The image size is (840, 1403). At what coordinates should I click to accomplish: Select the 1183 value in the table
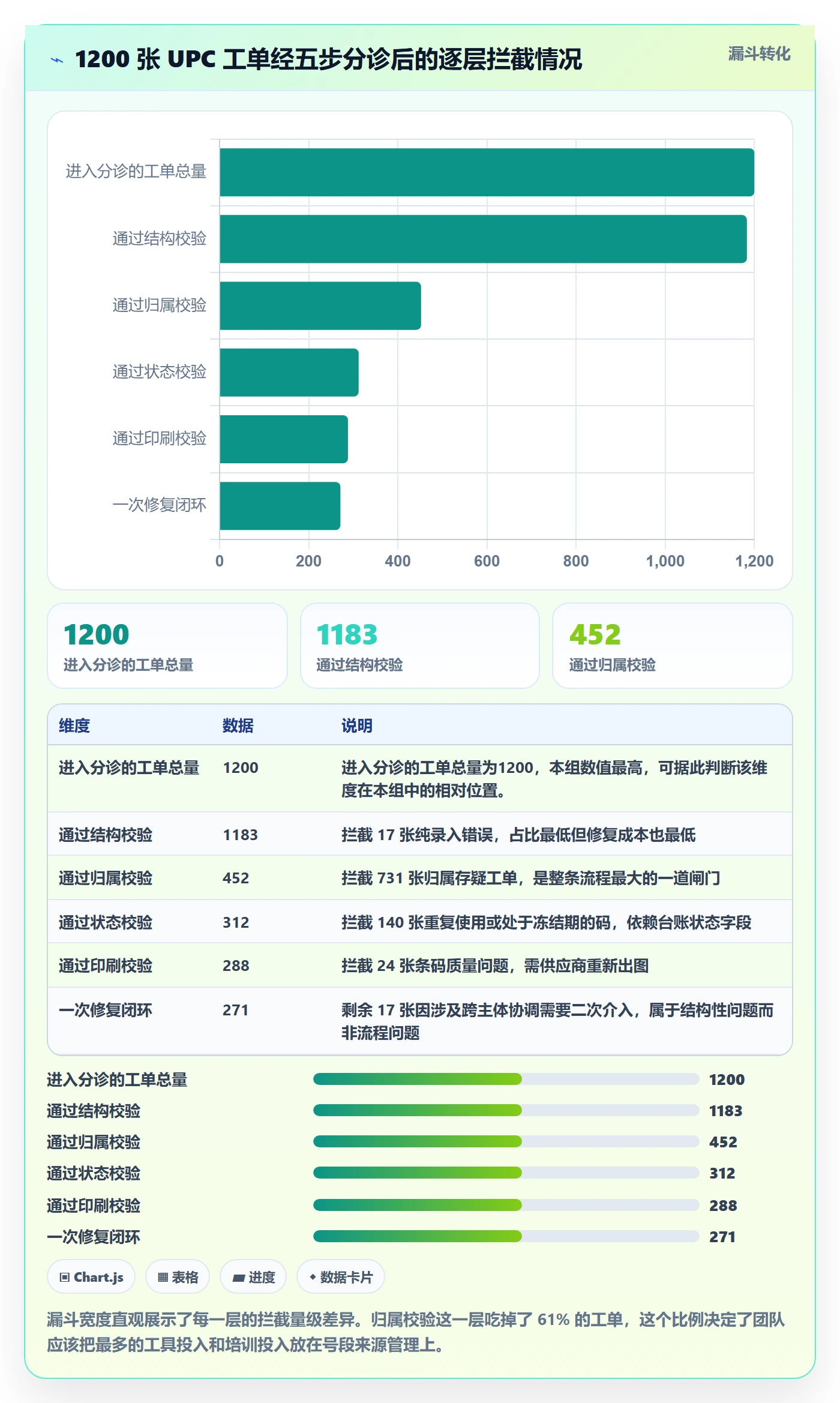coord(241,835)
